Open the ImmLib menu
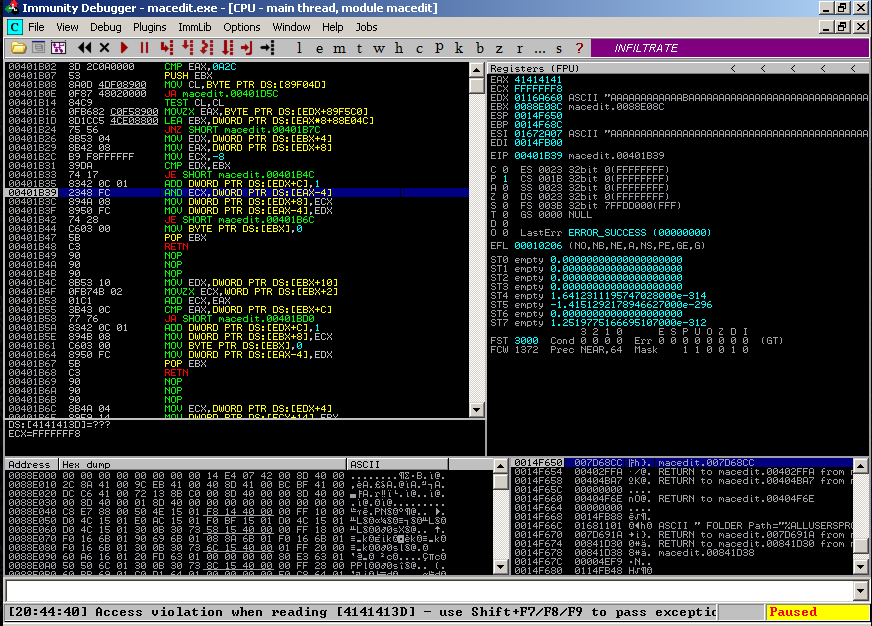 click(195, 27)
